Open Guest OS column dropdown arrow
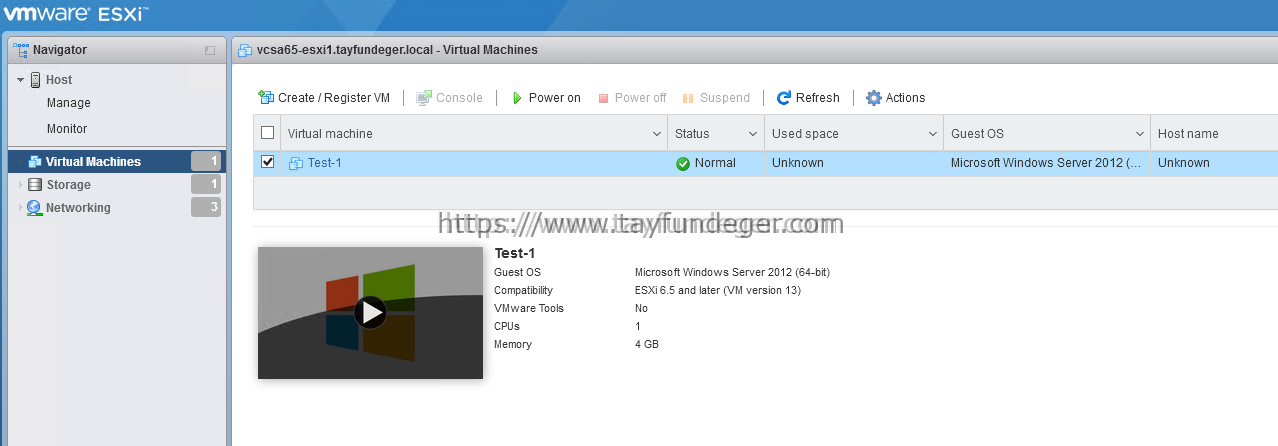The image size is (1278, 446). 1140,134
